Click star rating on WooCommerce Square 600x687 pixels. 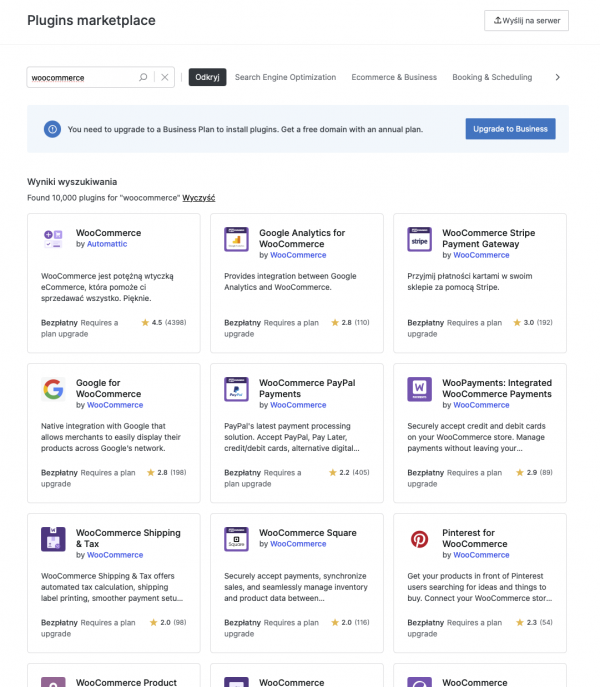[350, 622]
